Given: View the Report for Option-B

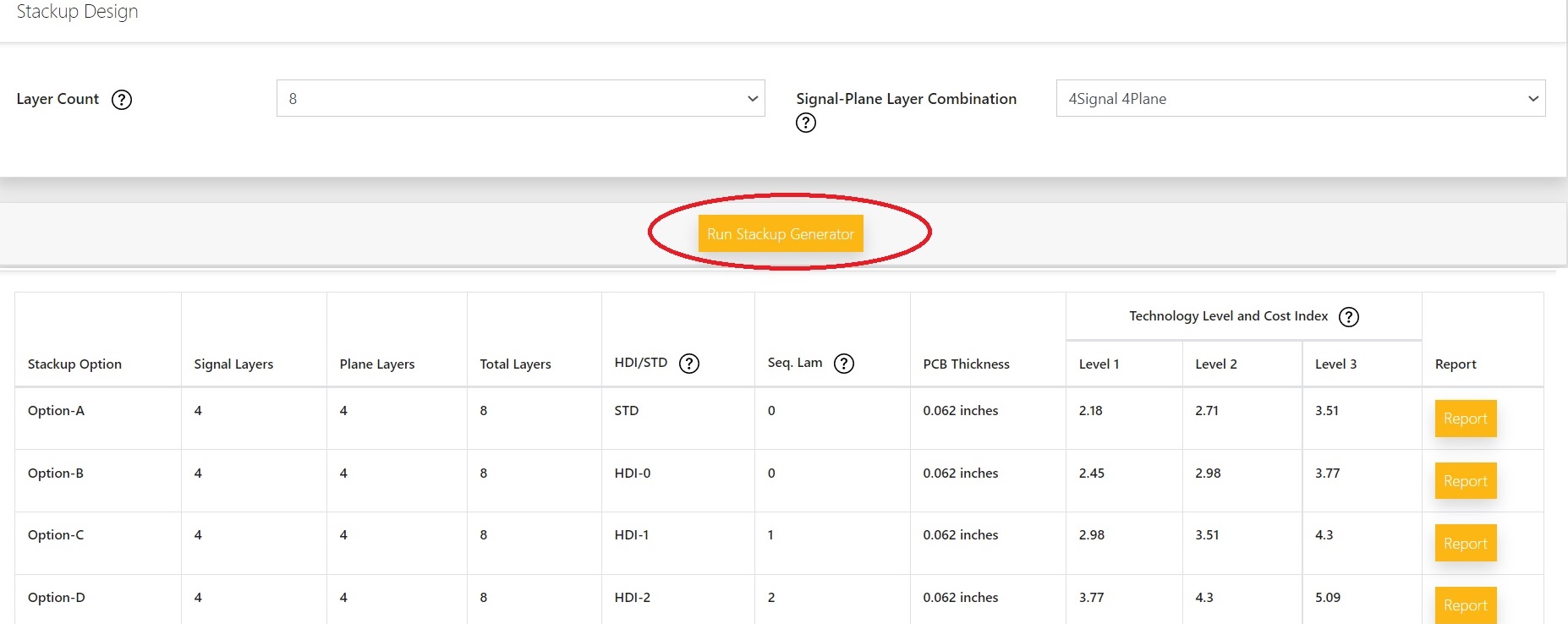Looking at the screenshot, I should coord(1465,481).
